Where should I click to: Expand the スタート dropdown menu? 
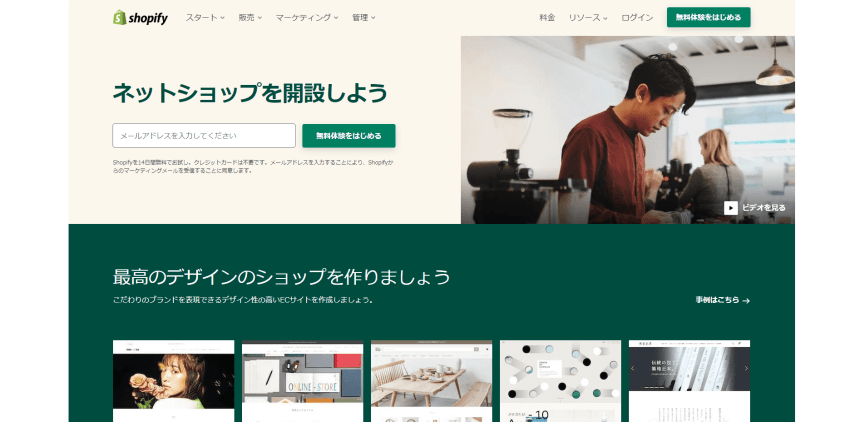tap(205, 18)
